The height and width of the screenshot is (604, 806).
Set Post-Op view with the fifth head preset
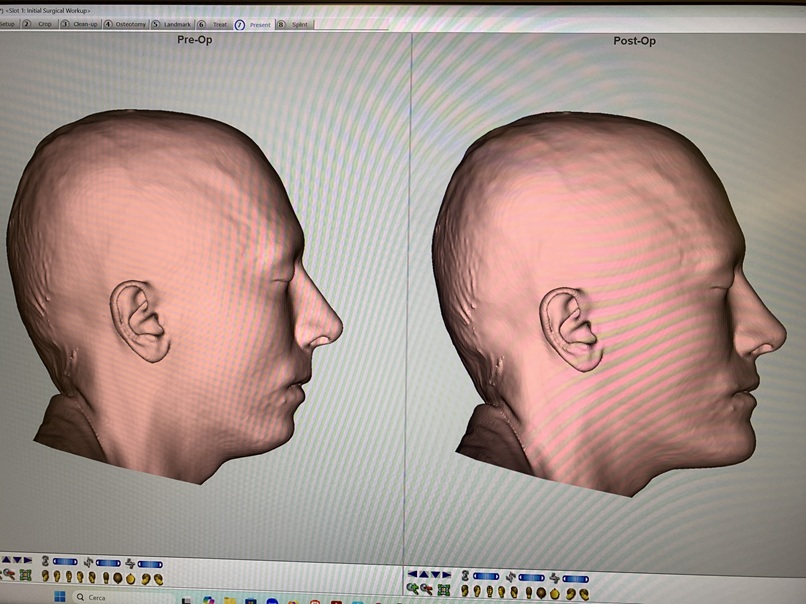pyautogui.click(x=514, y=593)
